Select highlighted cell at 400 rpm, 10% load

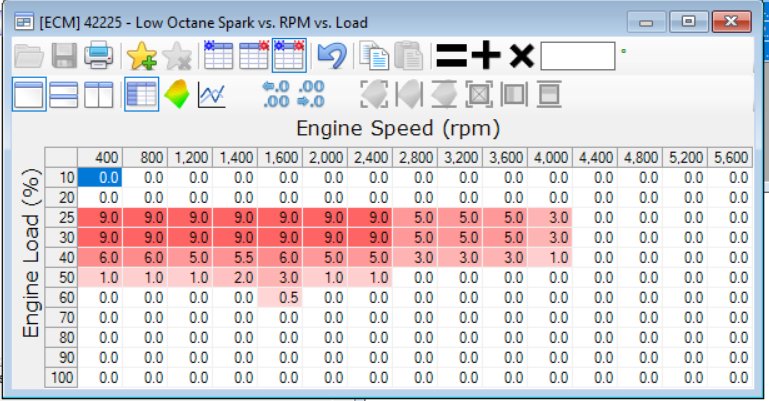[100, 177]
